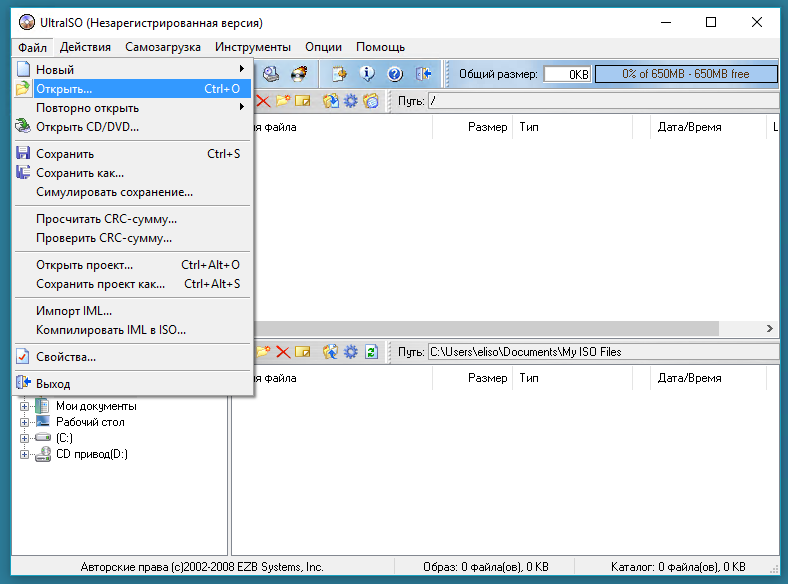Click extract files icon in upper image toolbar
Screen dimensions: 788x584
coord(331,101)
